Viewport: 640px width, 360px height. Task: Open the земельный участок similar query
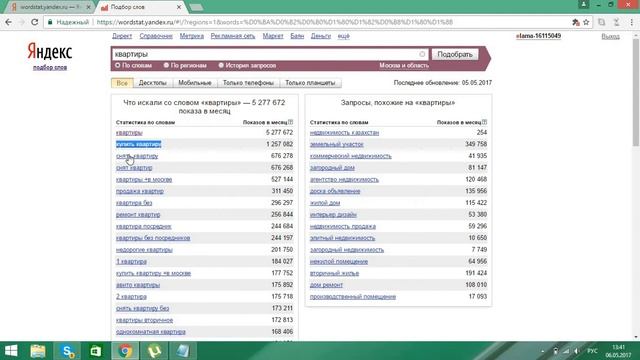tap(337, 144)
